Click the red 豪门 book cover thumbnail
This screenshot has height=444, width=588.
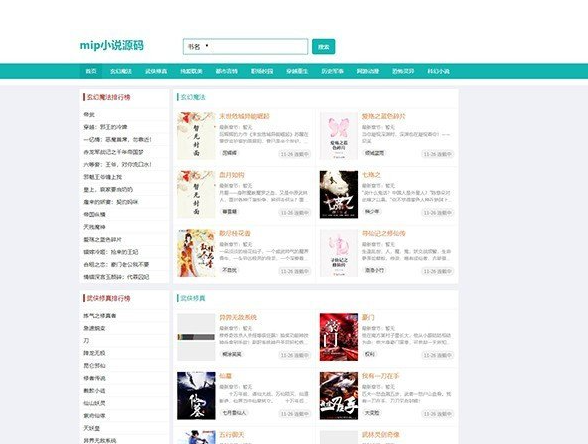tap(339, 337)
